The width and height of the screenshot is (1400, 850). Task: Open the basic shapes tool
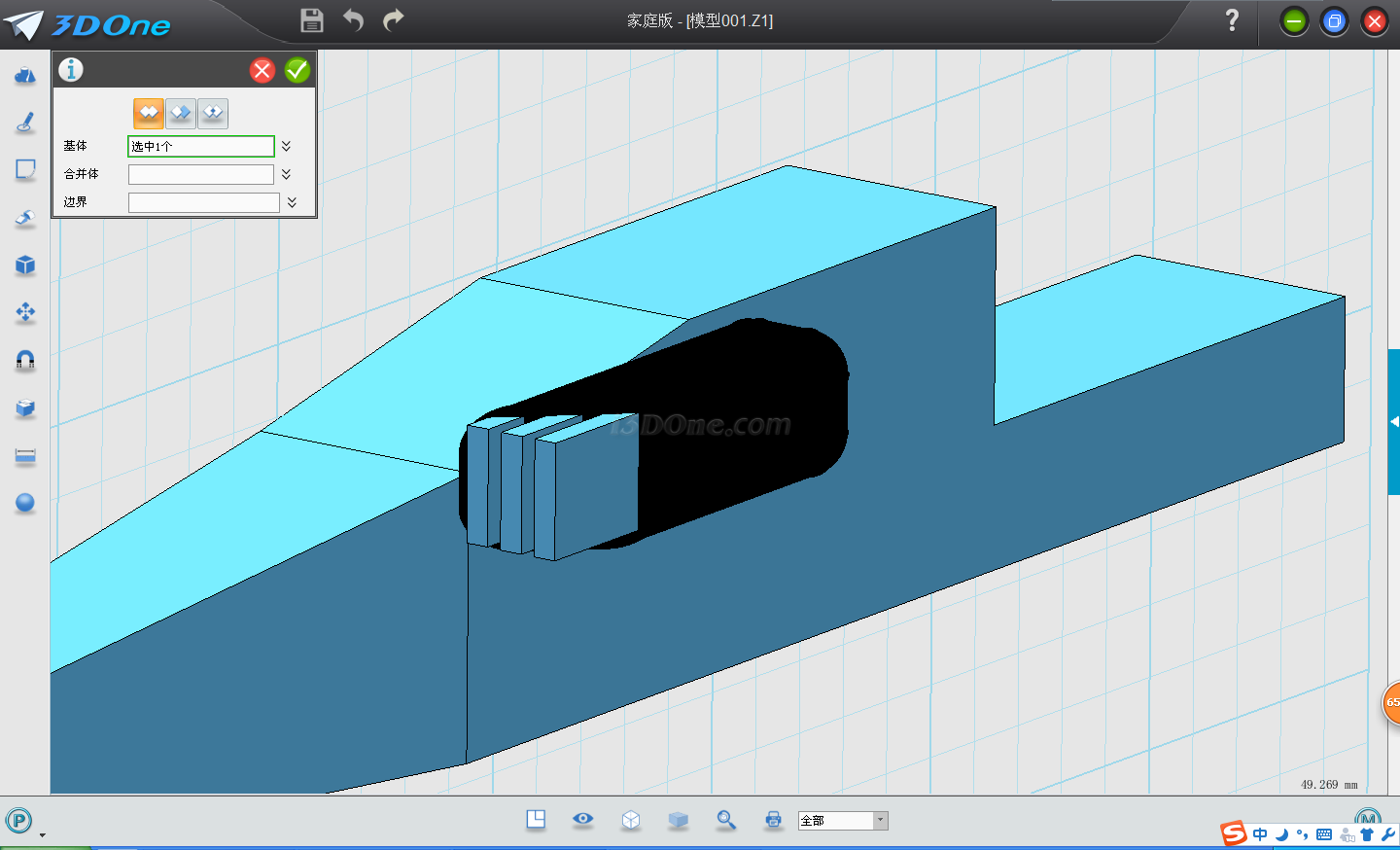coord(25,75)
